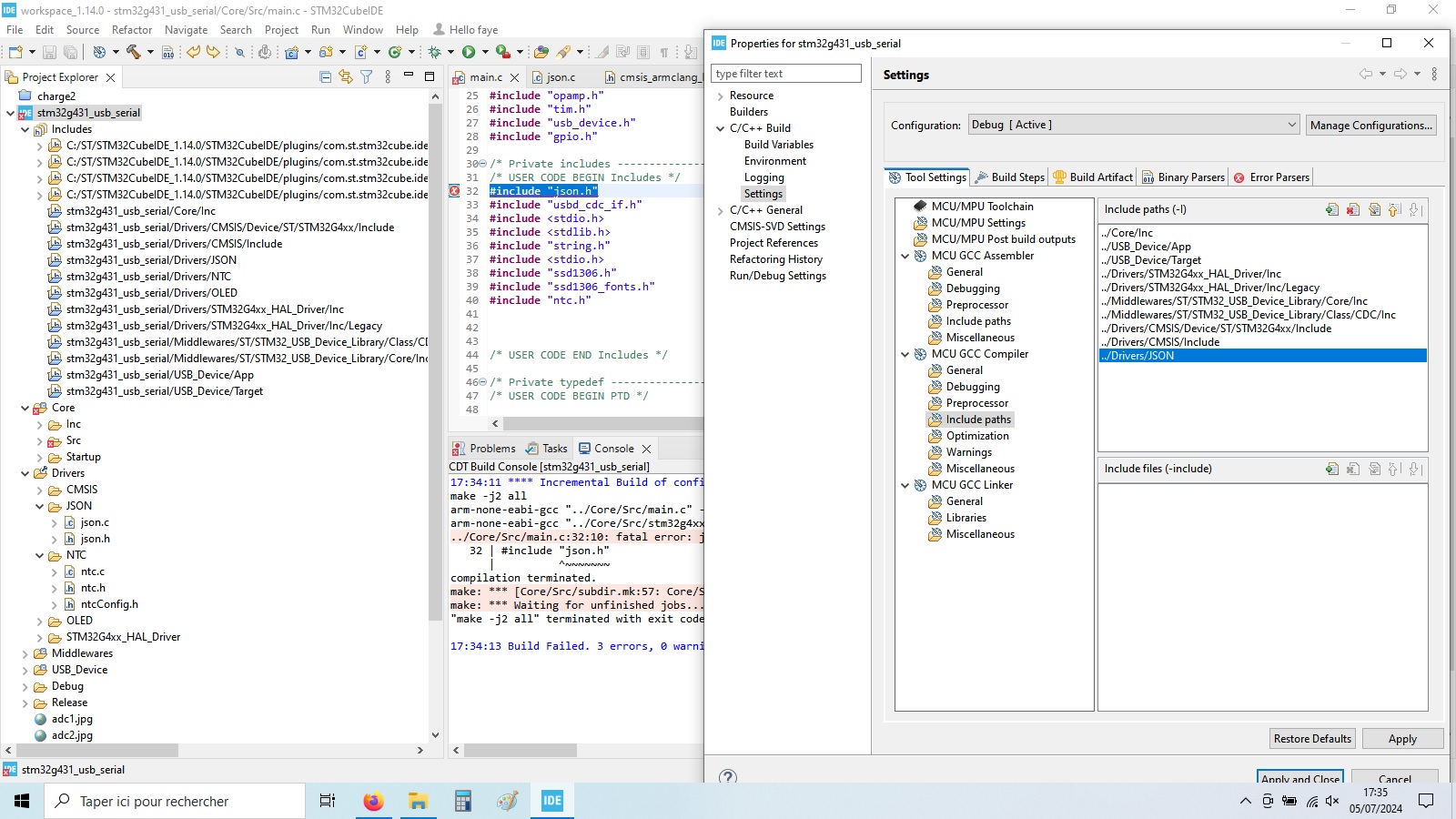Collapse the C/C++ Build tree item
The image size is (1456, 819).
point(722,127)
